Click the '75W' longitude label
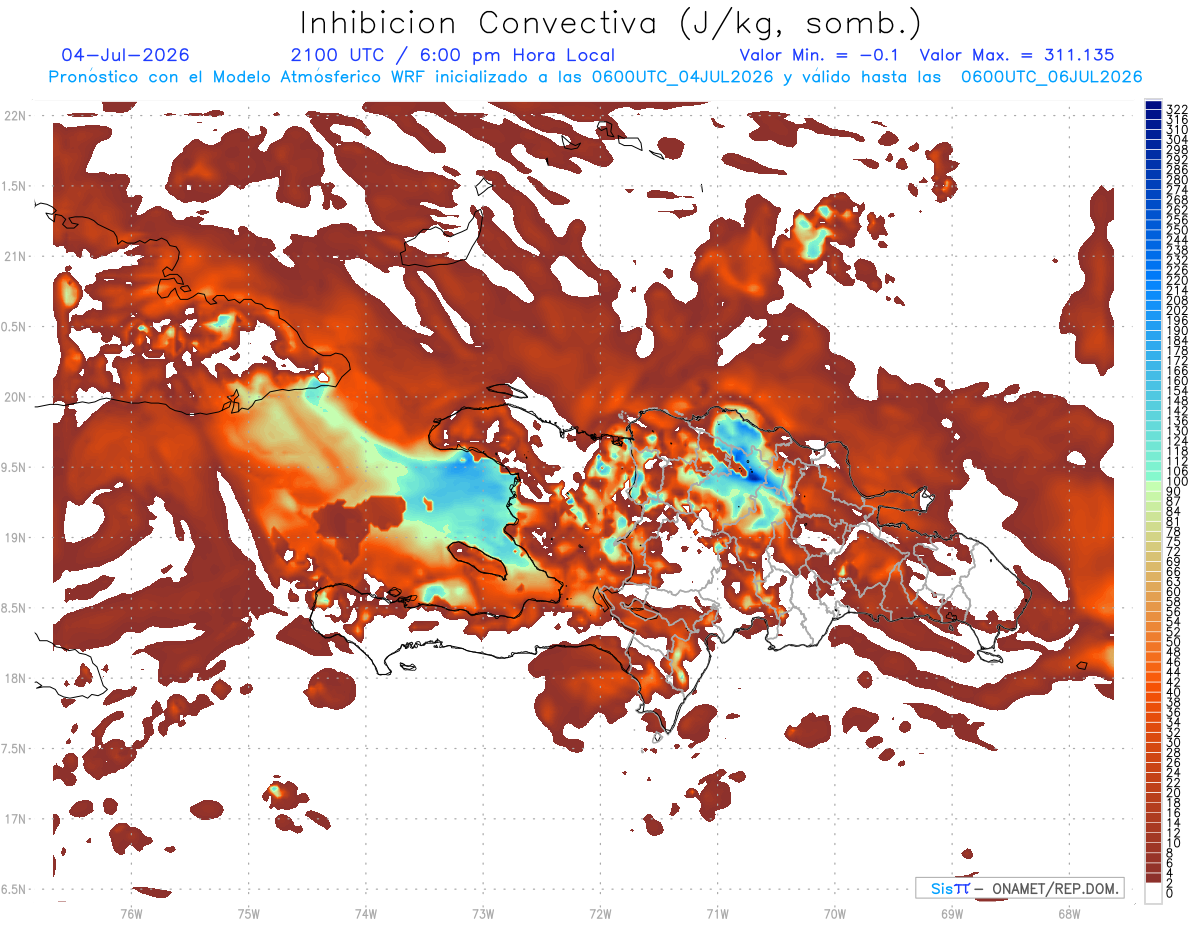 (249, 913)
